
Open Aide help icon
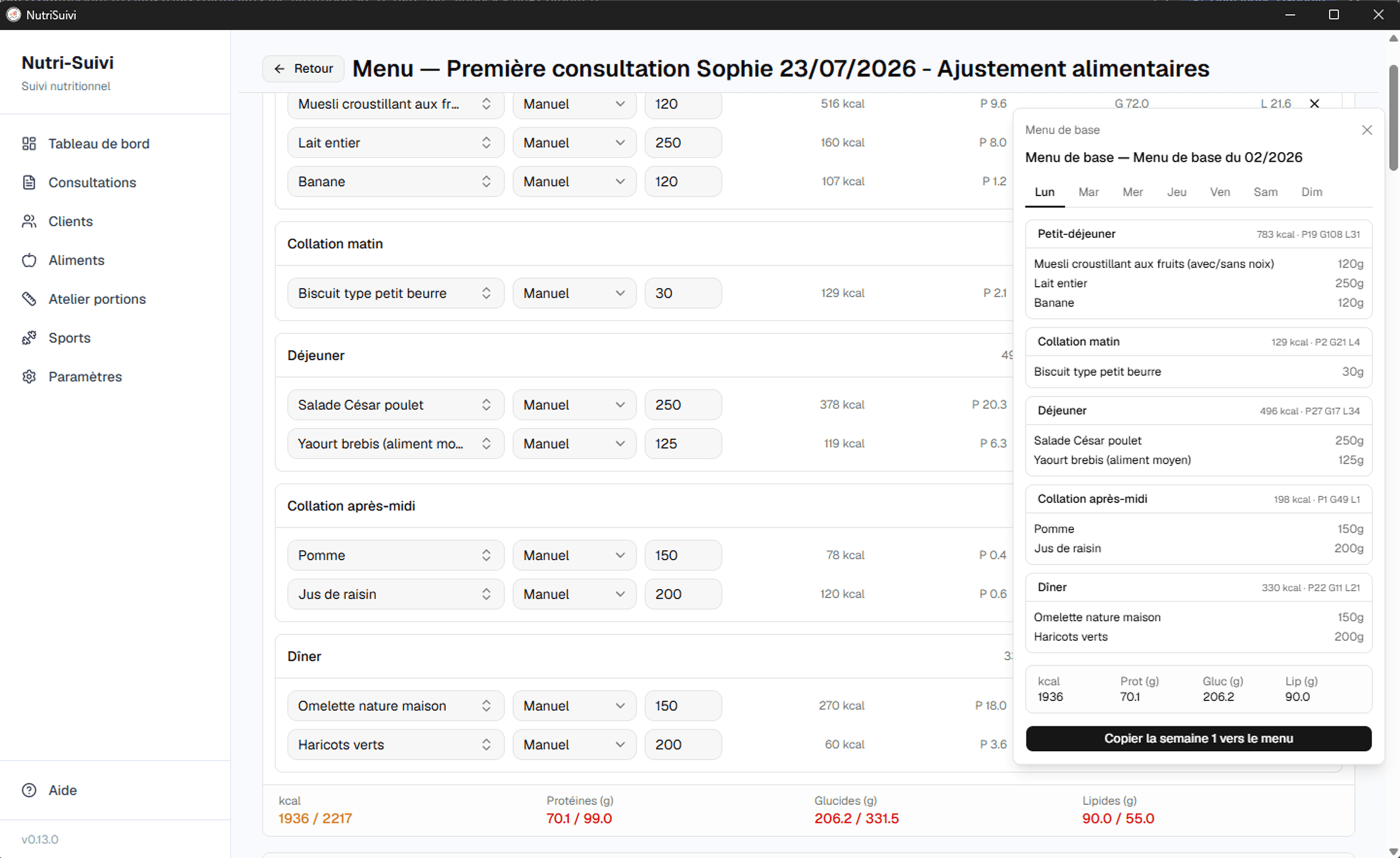click(29, 790)
